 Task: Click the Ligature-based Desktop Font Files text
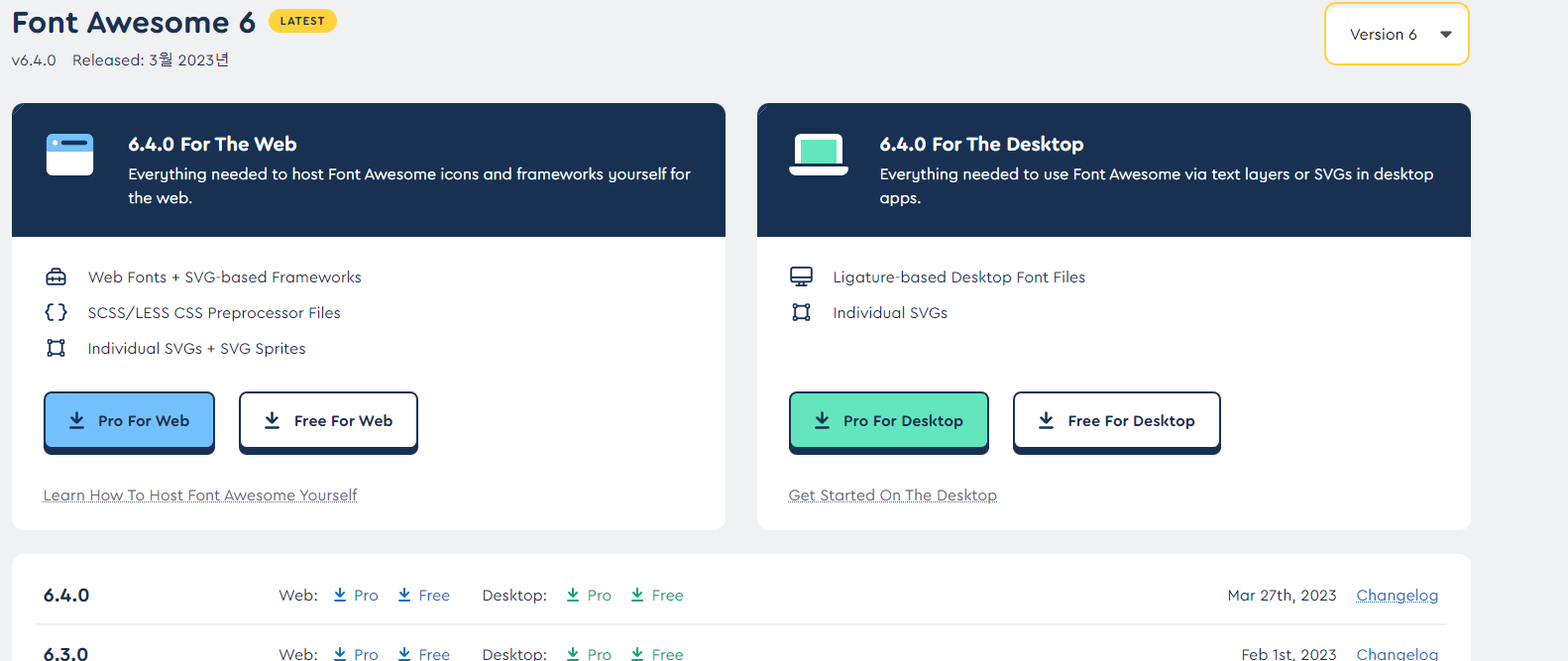pyautogui.click(x=959, y=277)
